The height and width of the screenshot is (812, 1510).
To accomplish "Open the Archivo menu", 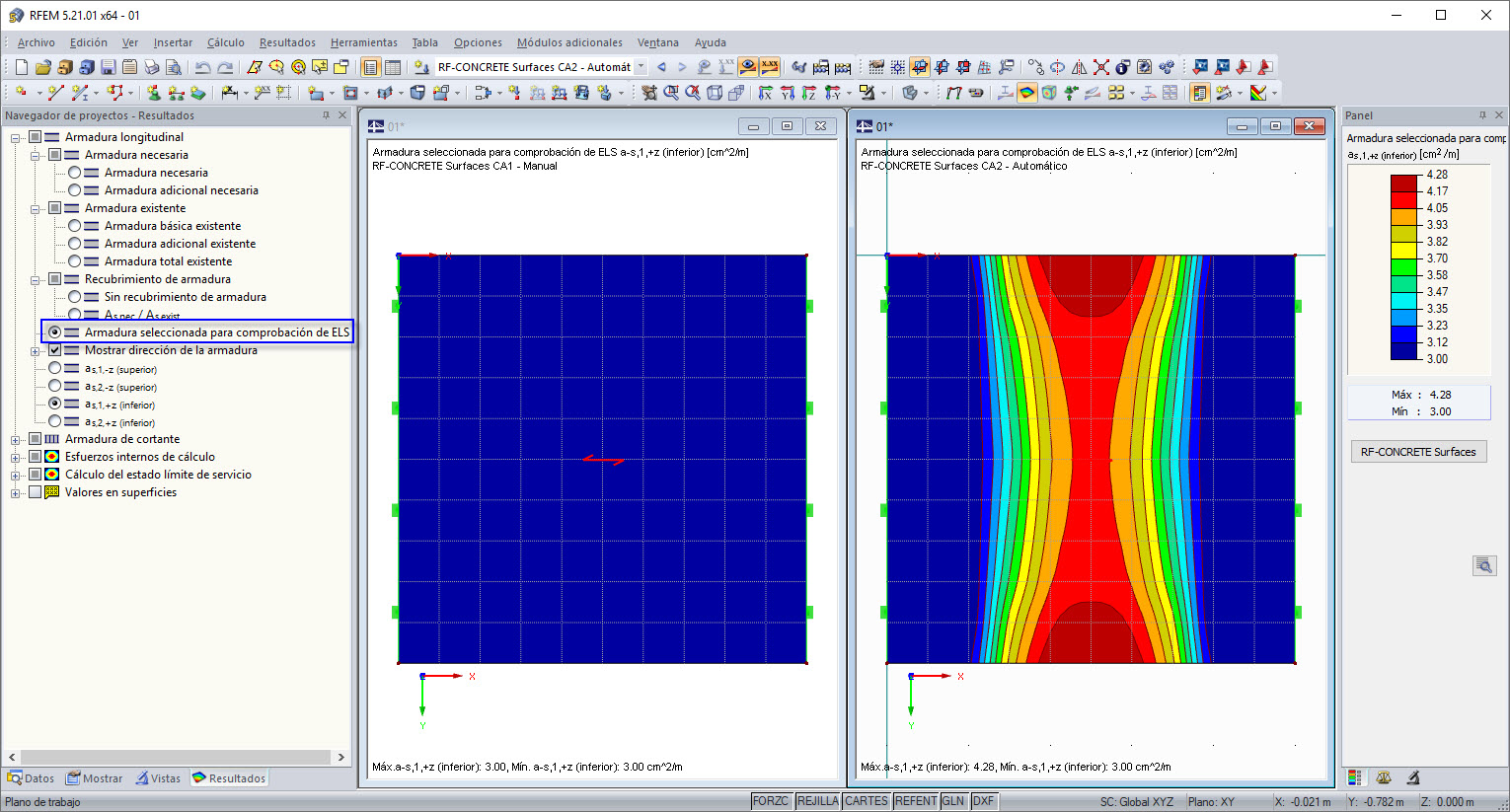I will pos(37,42).
